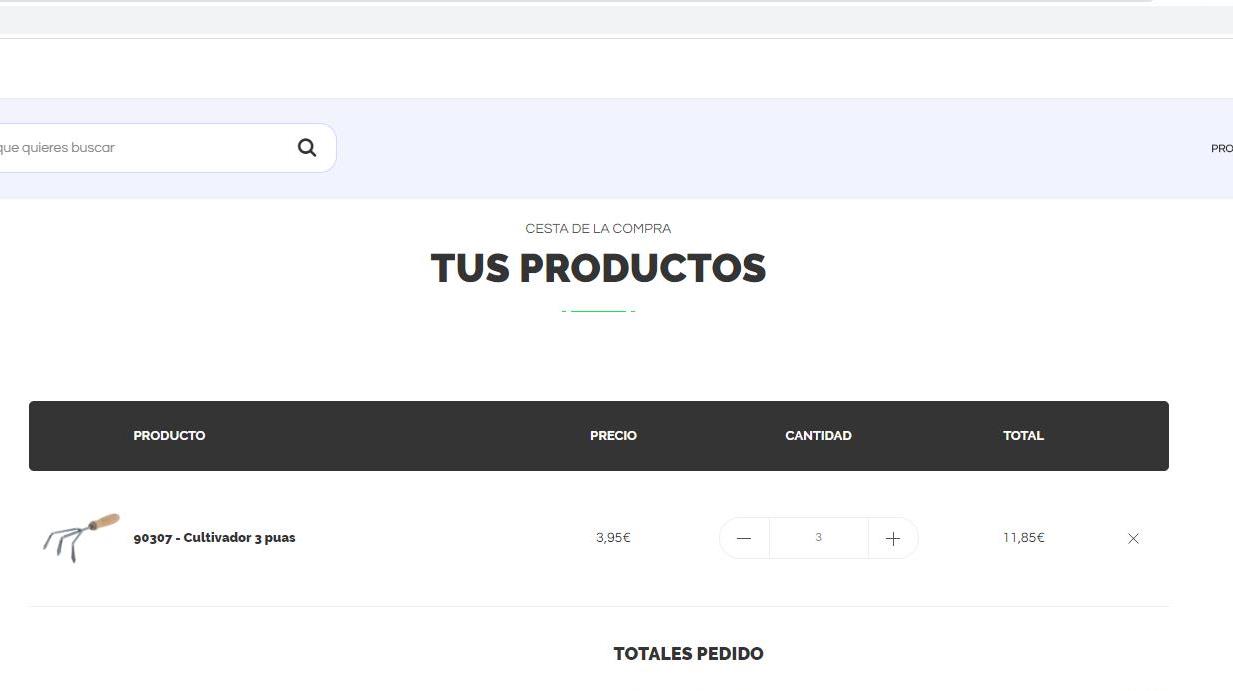Click the TUS PRODUCTOS heading
This screenshot has height=691, width=1233.
[x=598, y=268]
